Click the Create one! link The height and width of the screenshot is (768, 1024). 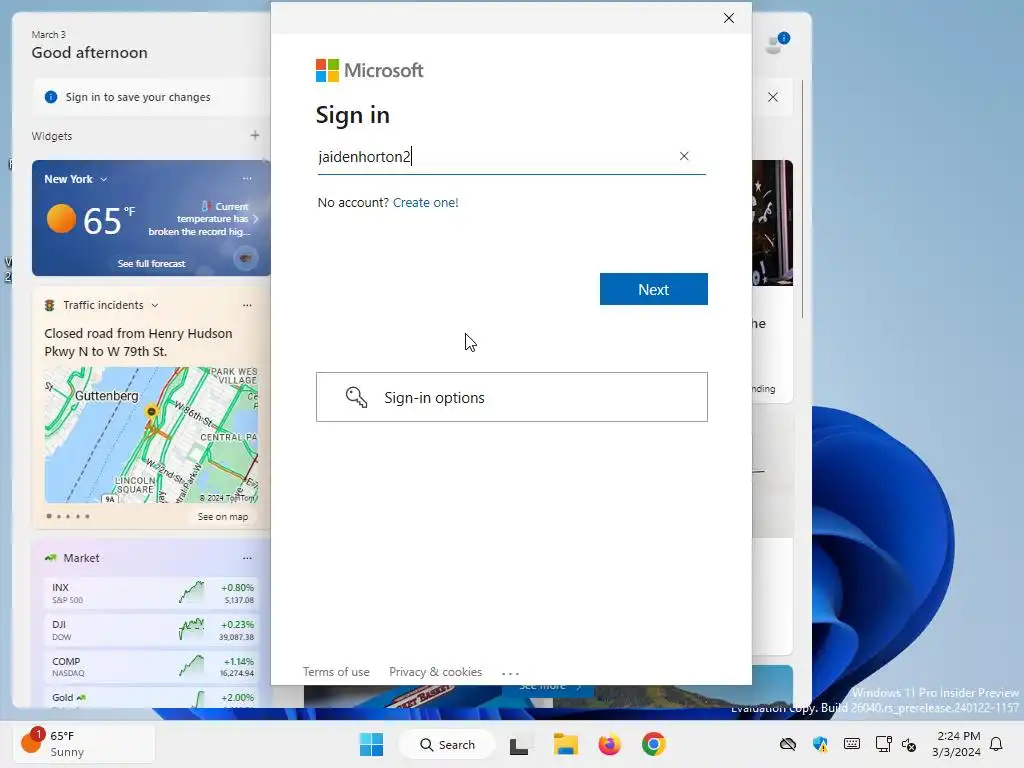(x=426, y=202)
